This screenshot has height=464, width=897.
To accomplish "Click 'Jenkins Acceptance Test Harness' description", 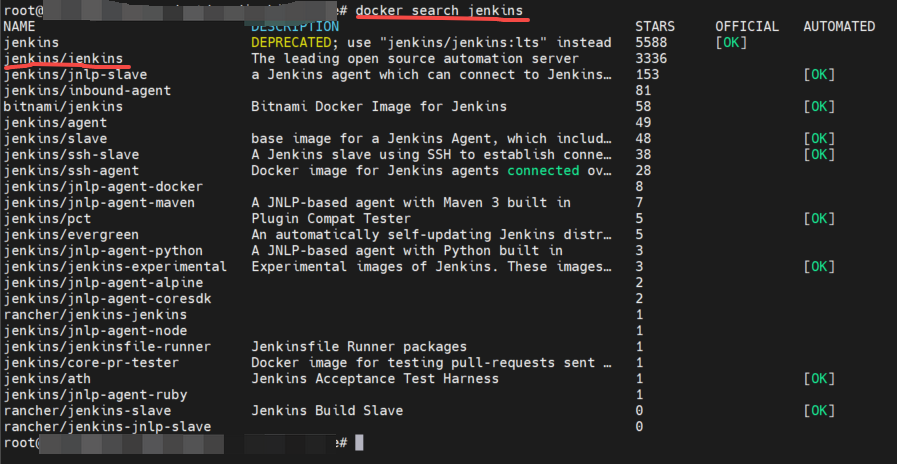I will (375, 379).
